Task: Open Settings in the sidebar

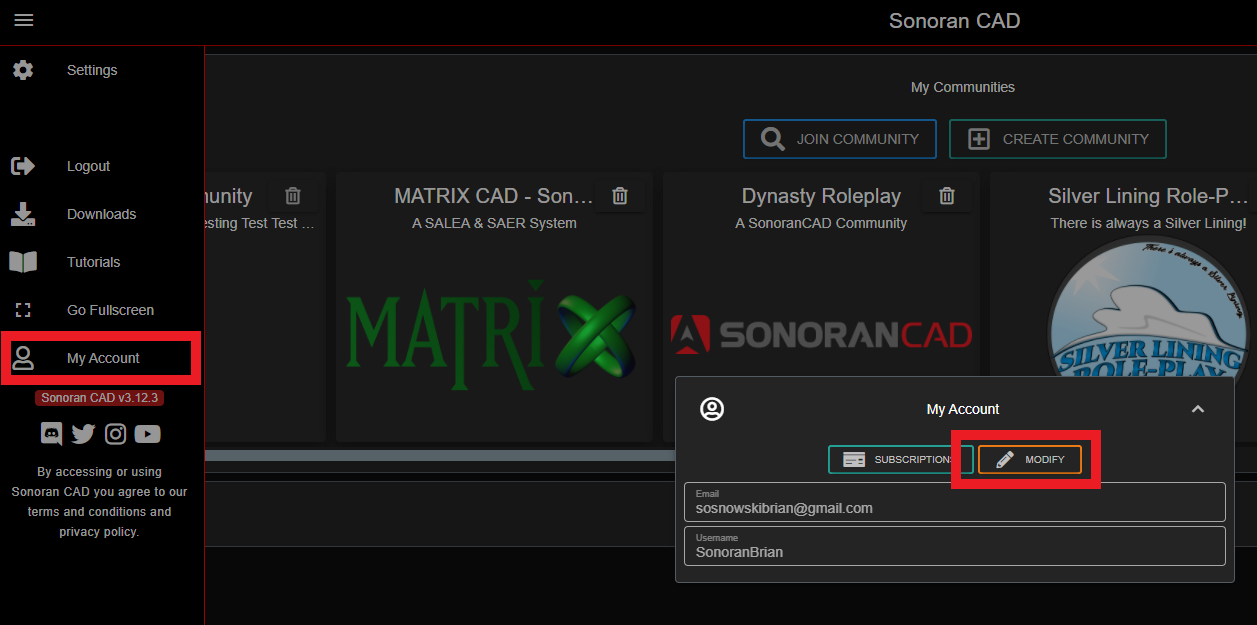Action: [91, 70]
